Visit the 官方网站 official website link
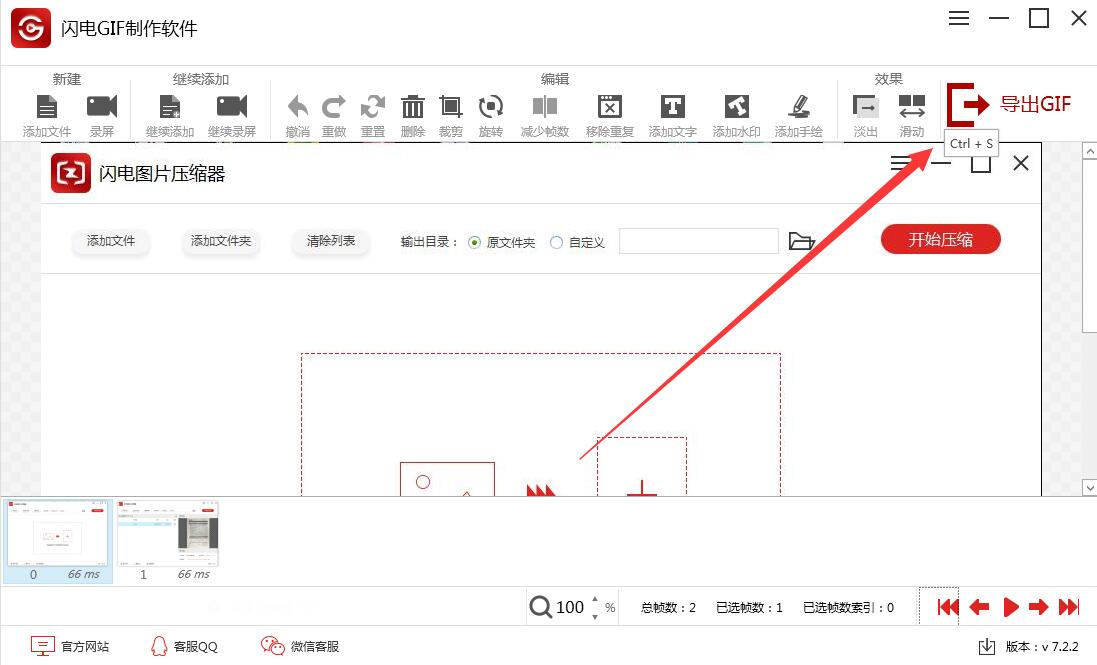The image size is (1097, 665). [x=72, y=646]
